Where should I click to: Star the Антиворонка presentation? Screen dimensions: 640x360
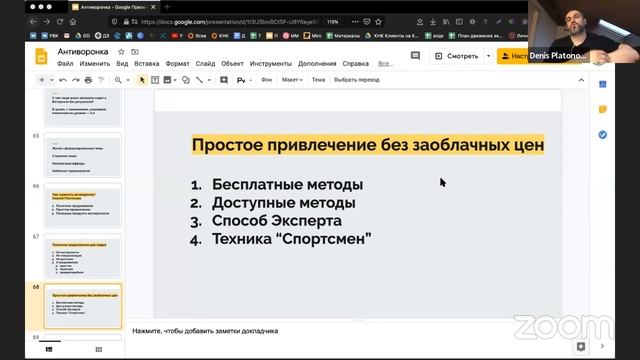click(121, 52)
